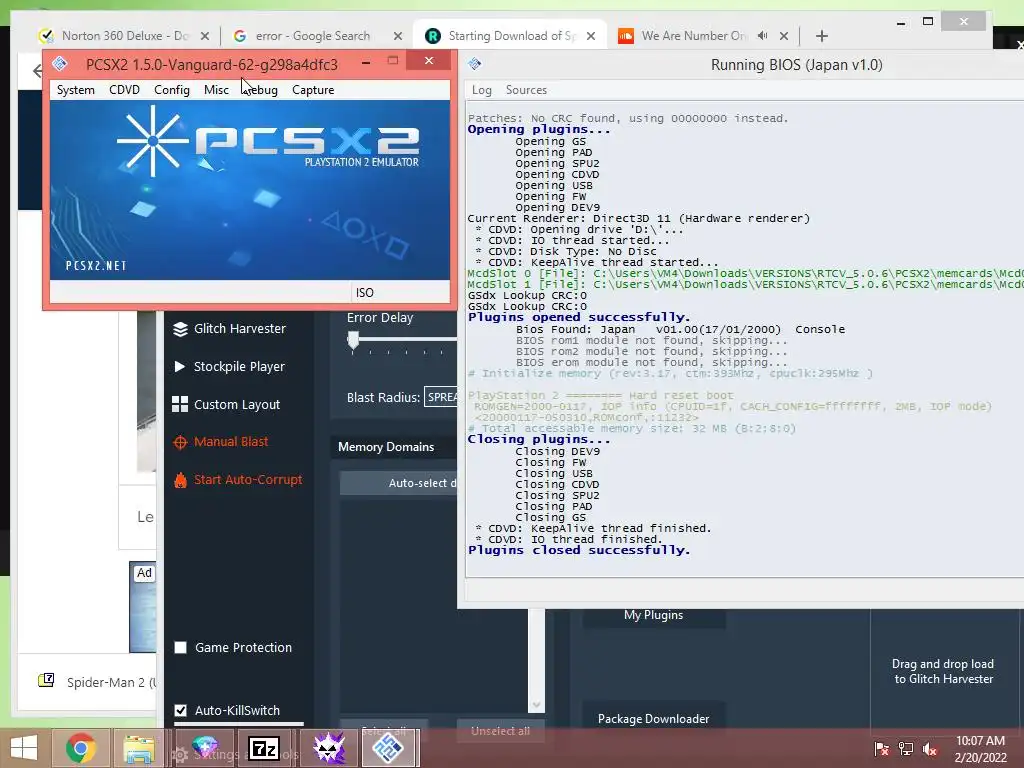Image resolution: width=1024 pixels, height=768 pixels.
Task: Click the SoundCloud tab favicon
Action: [x=626, y=36]
